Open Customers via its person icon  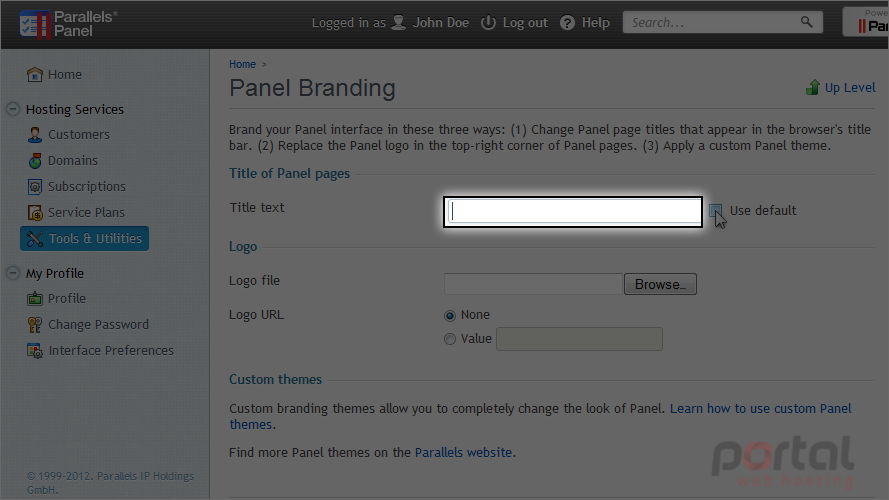click(35, 135)
